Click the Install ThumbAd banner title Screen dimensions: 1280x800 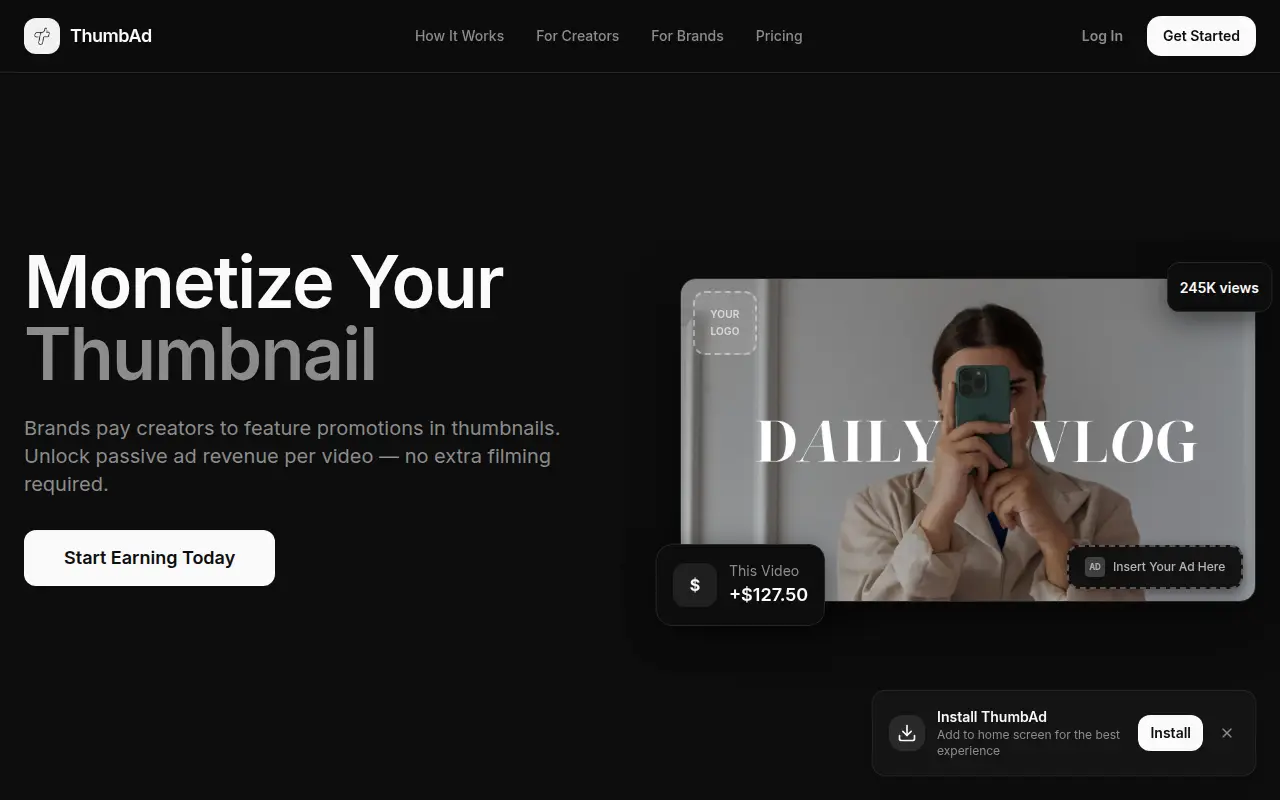992,717
